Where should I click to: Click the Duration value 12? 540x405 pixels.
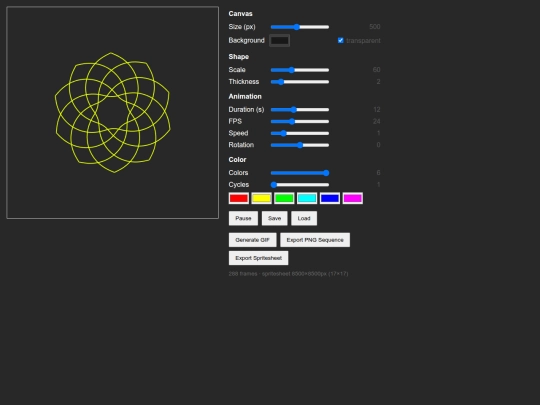377,110
